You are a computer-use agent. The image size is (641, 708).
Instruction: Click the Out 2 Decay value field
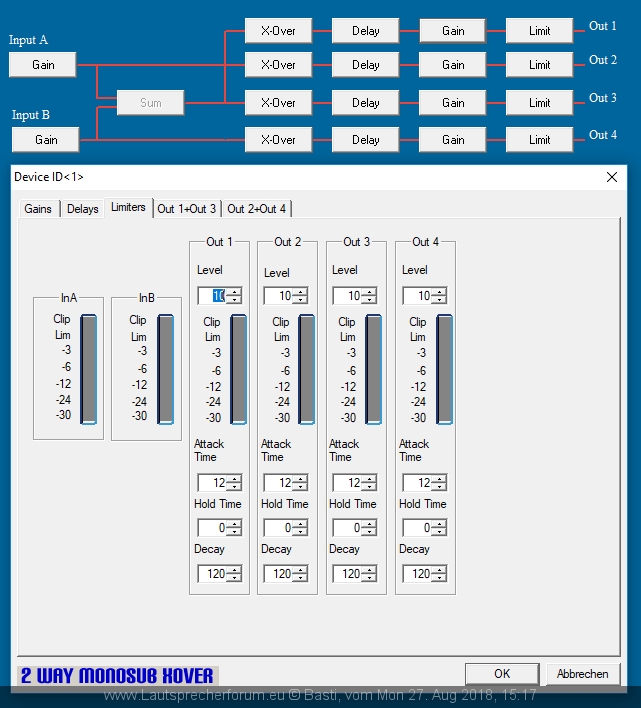tap(279, 574)
